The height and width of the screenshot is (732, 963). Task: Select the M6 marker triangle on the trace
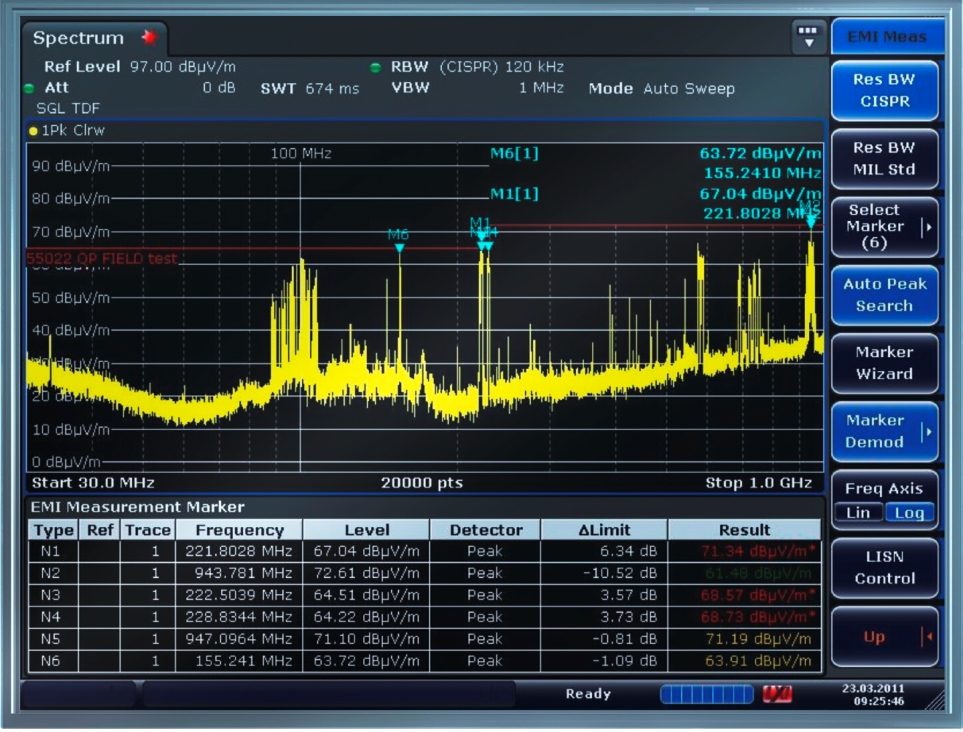(399, 247)
